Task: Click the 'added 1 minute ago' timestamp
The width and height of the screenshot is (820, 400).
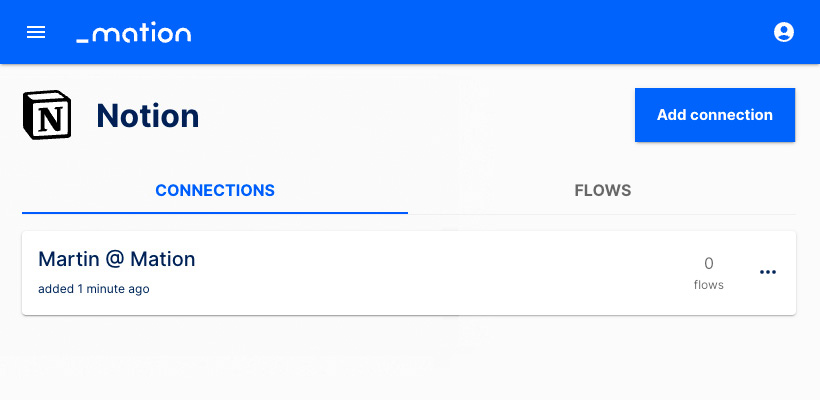Action: pos(94,289)
